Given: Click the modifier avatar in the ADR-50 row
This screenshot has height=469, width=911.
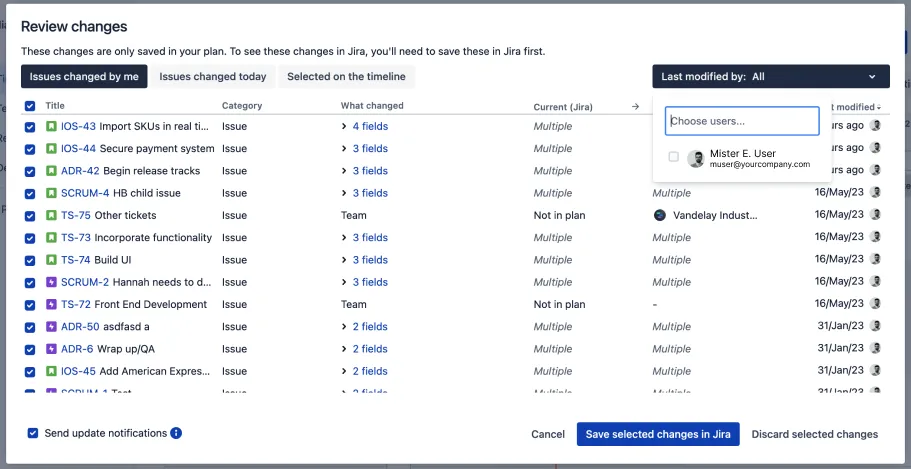Looking at the screenshot, I should coord(875,325).
